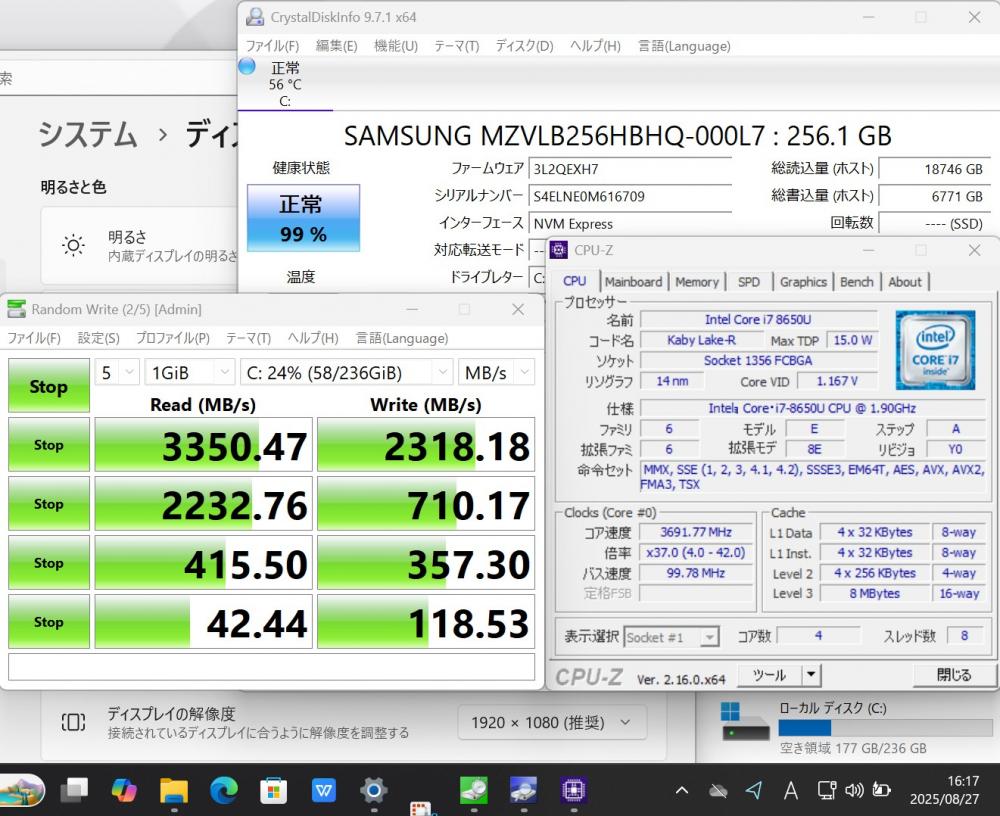Image resolution: width=1000 pixels, height=816 pixels.
Task: Open Microsoft Edge from the taskbar
Action: (224, 790)
